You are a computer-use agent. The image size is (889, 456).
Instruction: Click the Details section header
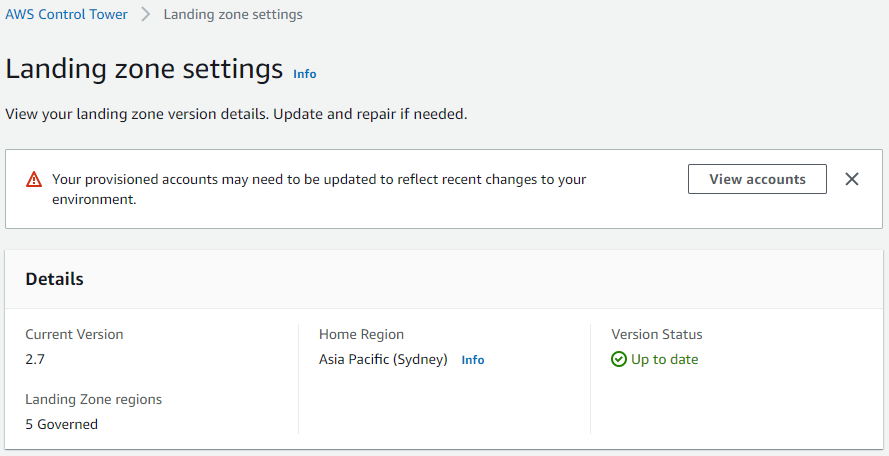tap(54, 279)
